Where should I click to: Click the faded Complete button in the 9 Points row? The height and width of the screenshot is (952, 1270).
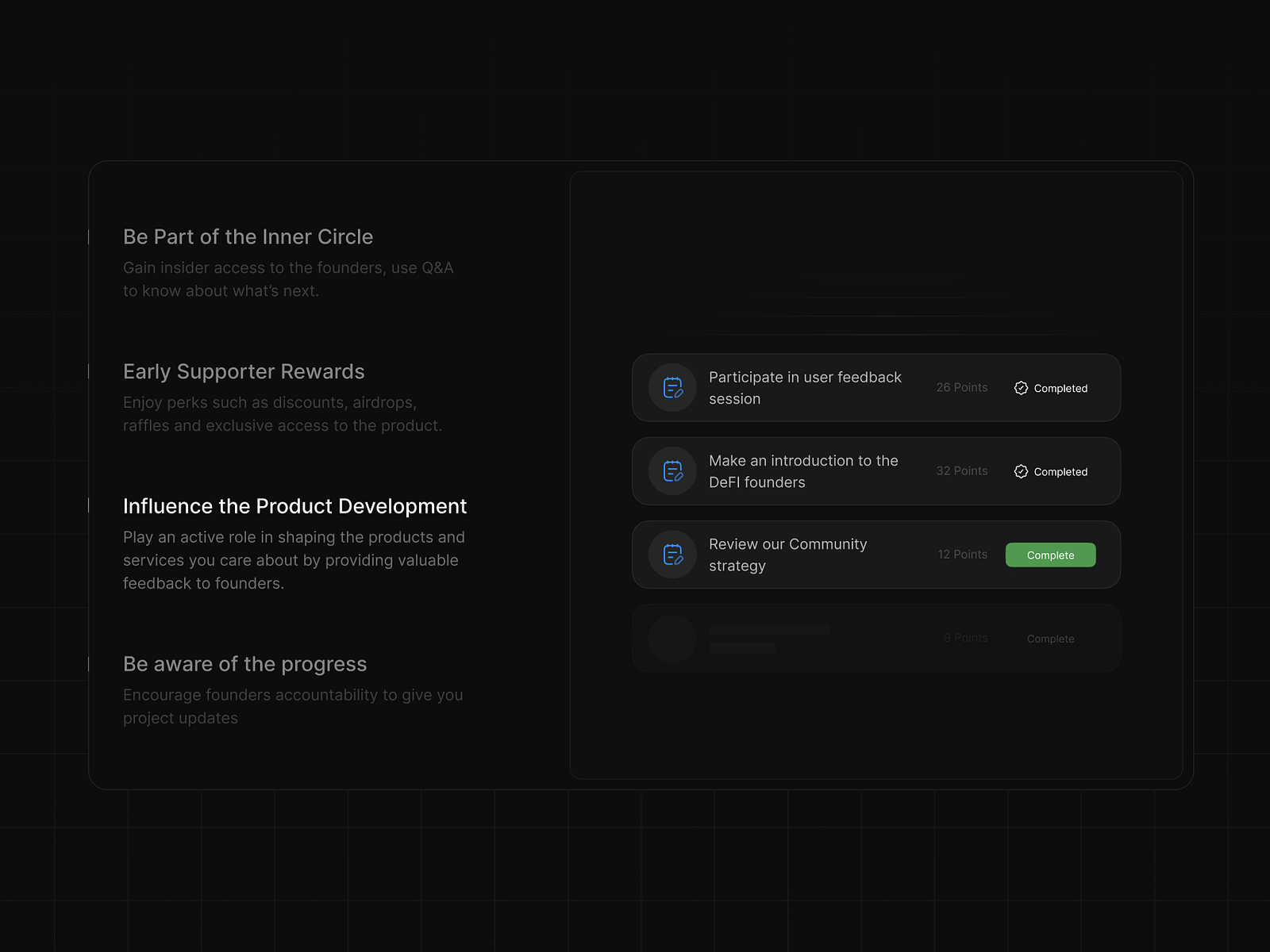[x=1050, y=639]
